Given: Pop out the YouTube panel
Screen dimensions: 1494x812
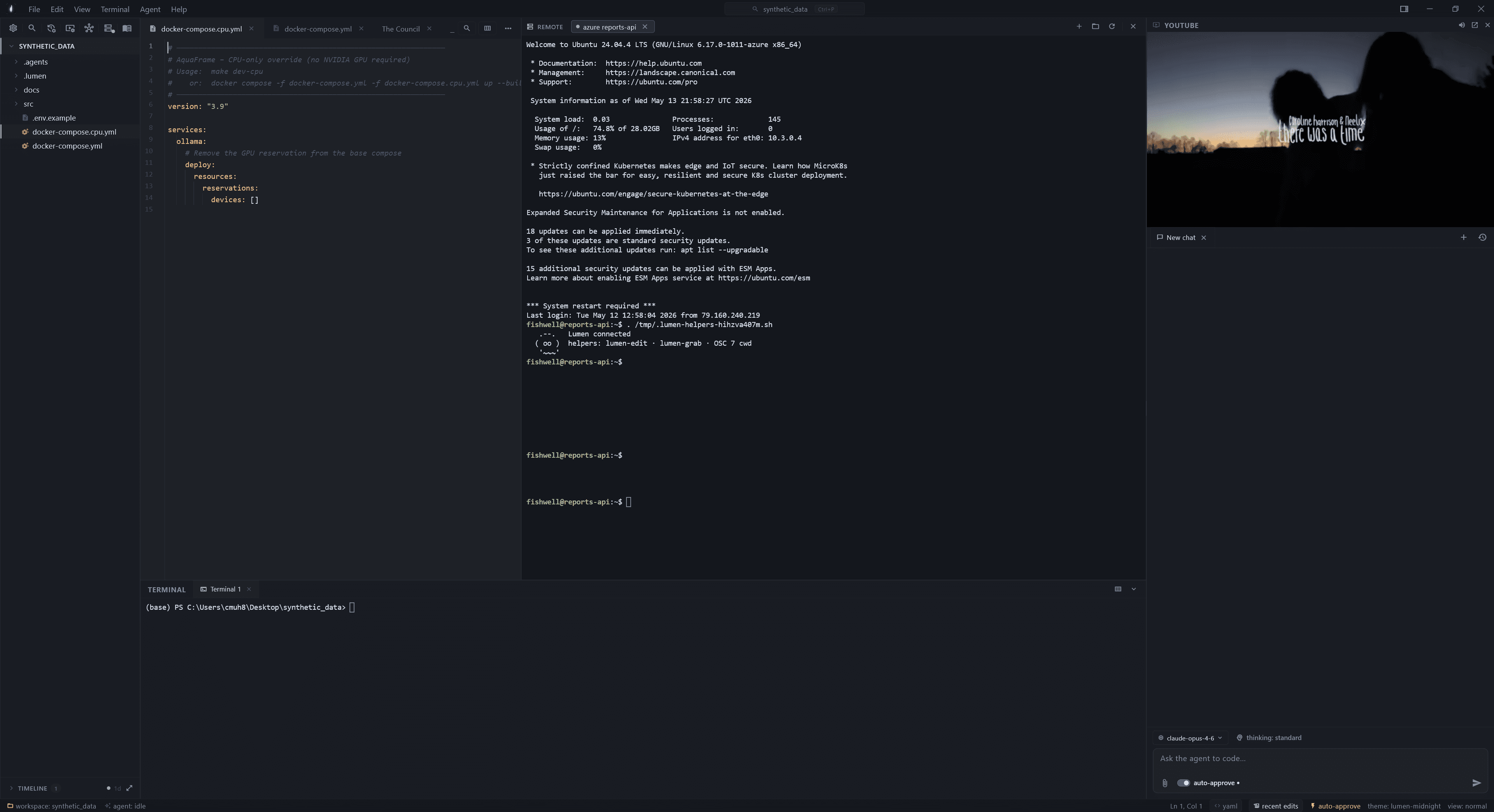Looking at the screenshot, I should click(x=1475, y=25).
